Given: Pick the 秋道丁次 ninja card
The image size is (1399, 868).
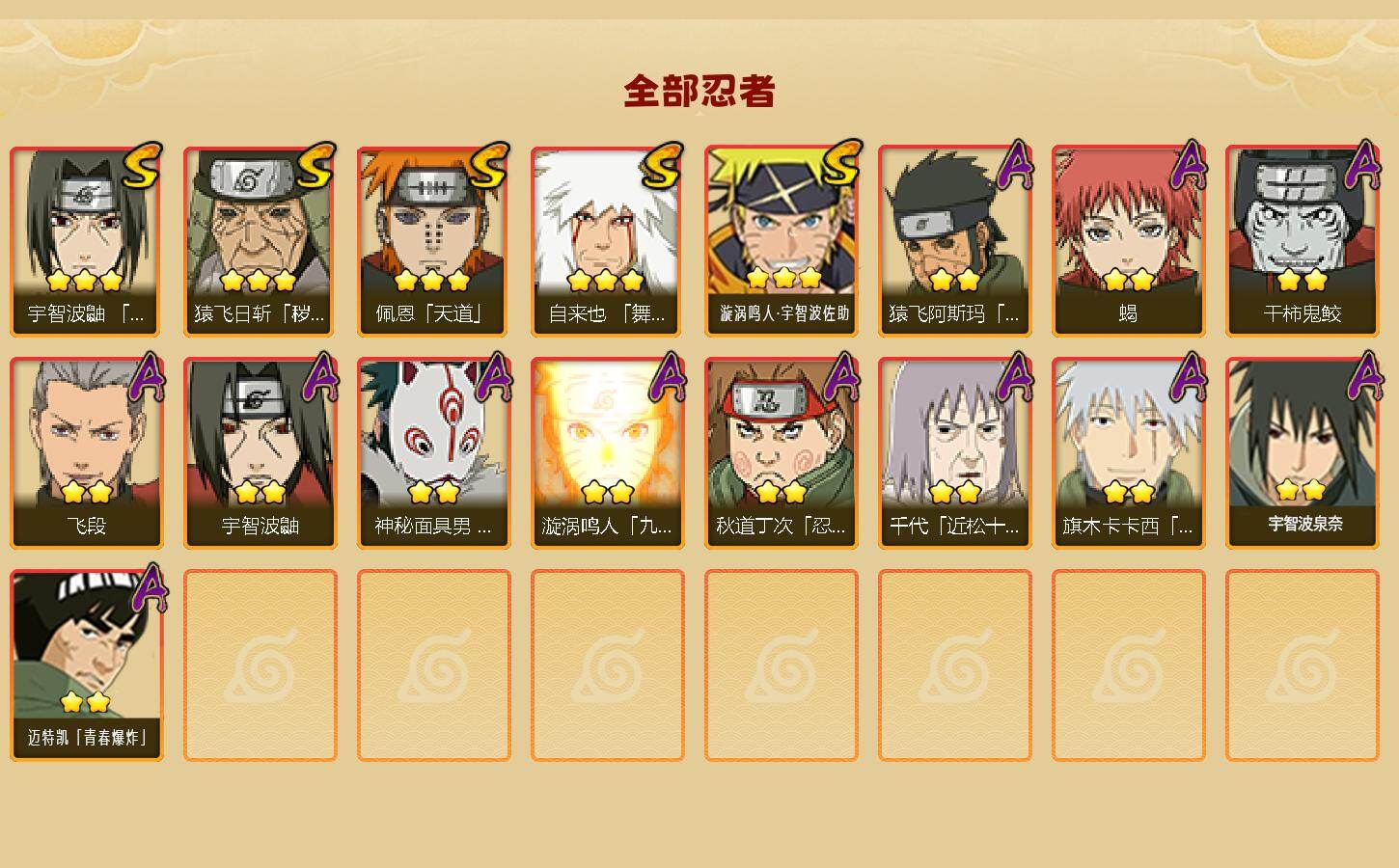Looking at the screenshot, I should [782, 453].
